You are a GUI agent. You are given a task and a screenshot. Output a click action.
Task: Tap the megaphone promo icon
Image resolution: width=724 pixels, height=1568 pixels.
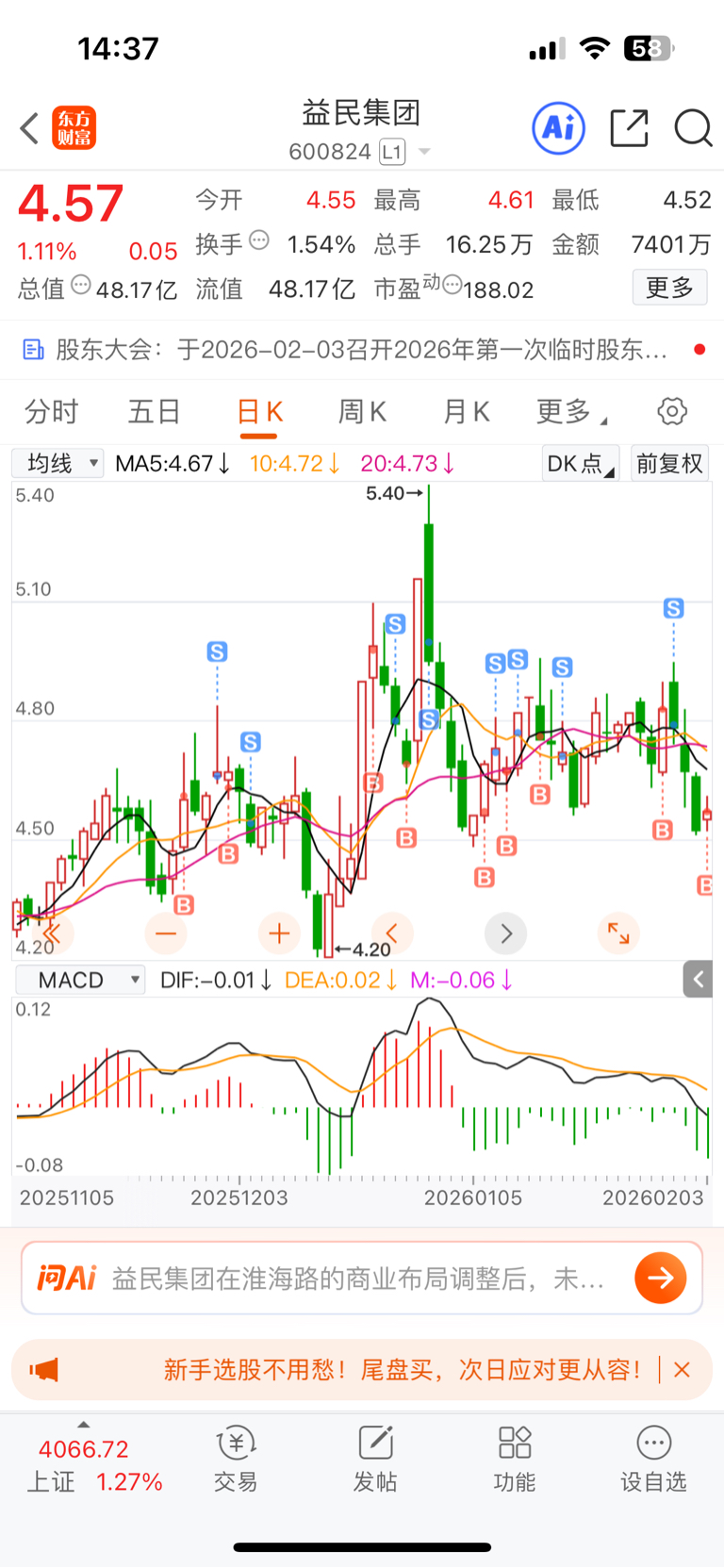(43, 1370)
